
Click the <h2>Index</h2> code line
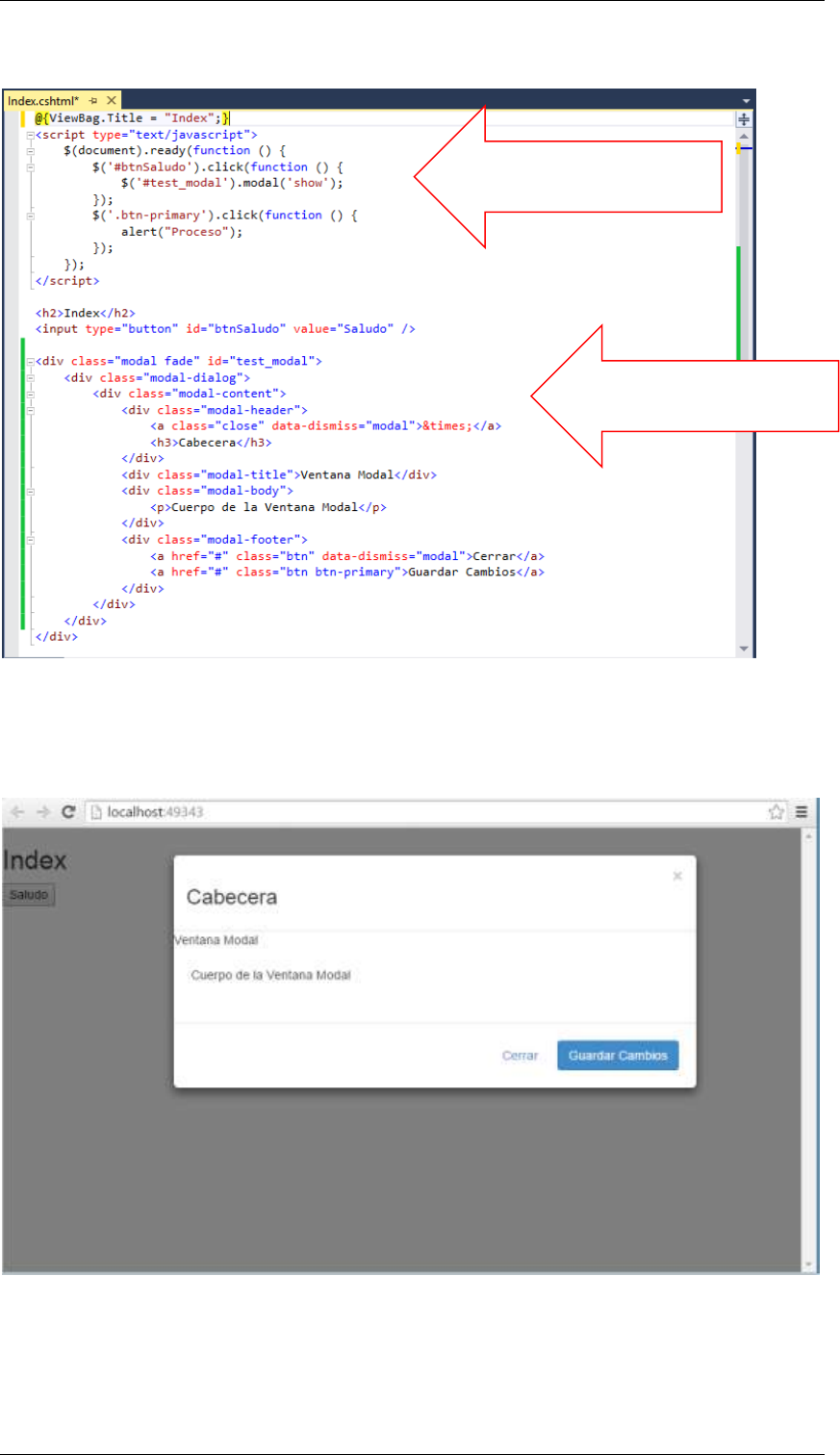pyautogui.click(x=84, y=314)
